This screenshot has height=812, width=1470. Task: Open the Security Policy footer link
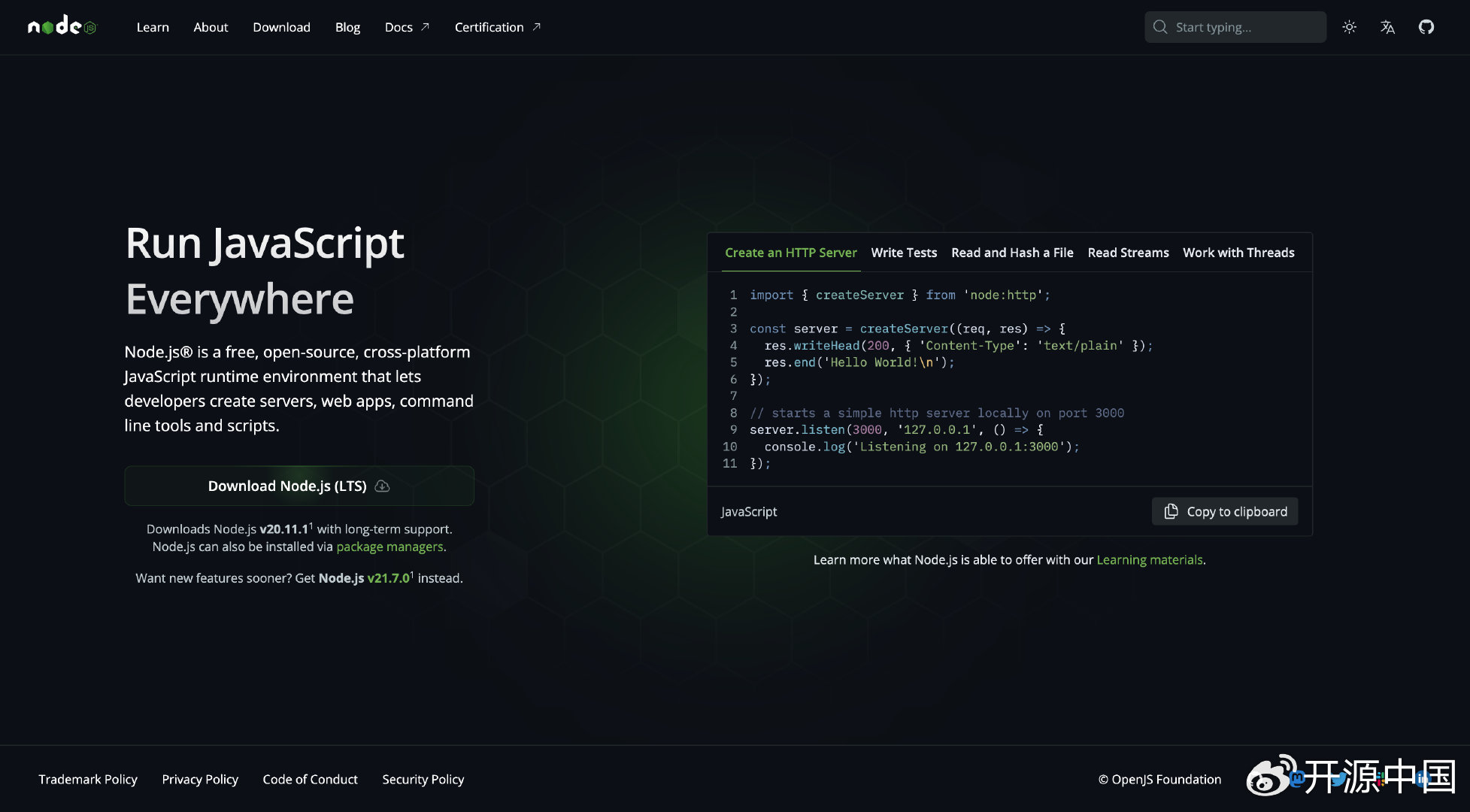423,780
